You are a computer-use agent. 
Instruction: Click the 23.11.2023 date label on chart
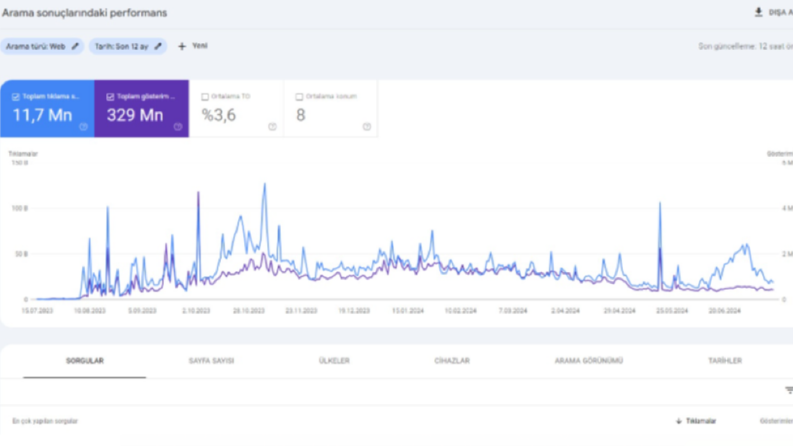(x=301, y=310)
